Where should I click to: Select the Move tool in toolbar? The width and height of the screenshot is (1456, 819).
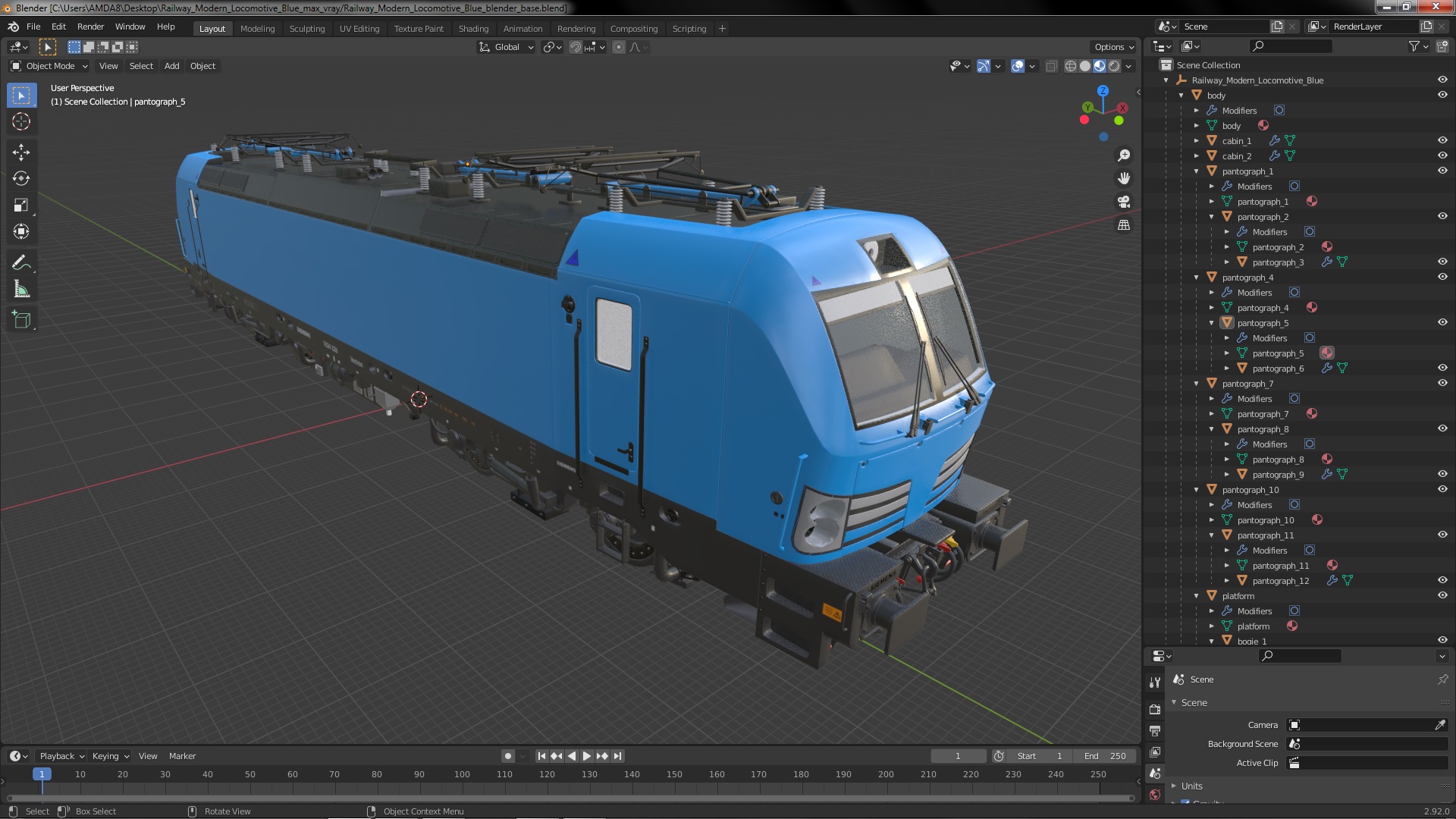21,152
